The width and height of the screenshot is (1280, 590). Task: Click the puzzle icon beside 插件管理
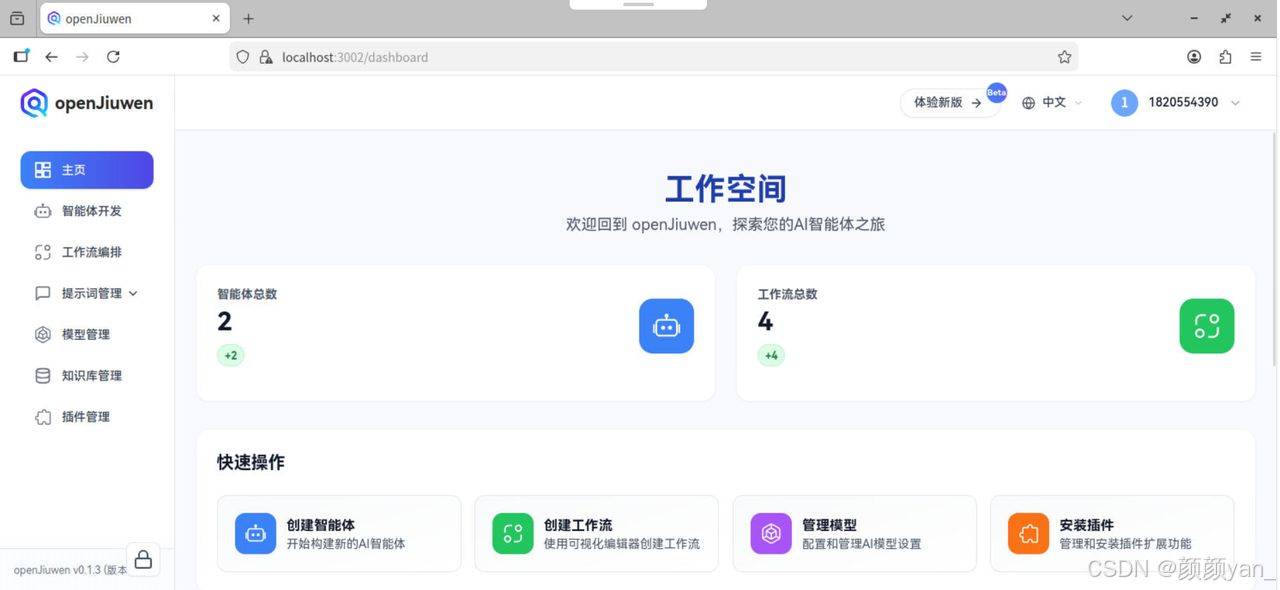click(x=43, y=417)
